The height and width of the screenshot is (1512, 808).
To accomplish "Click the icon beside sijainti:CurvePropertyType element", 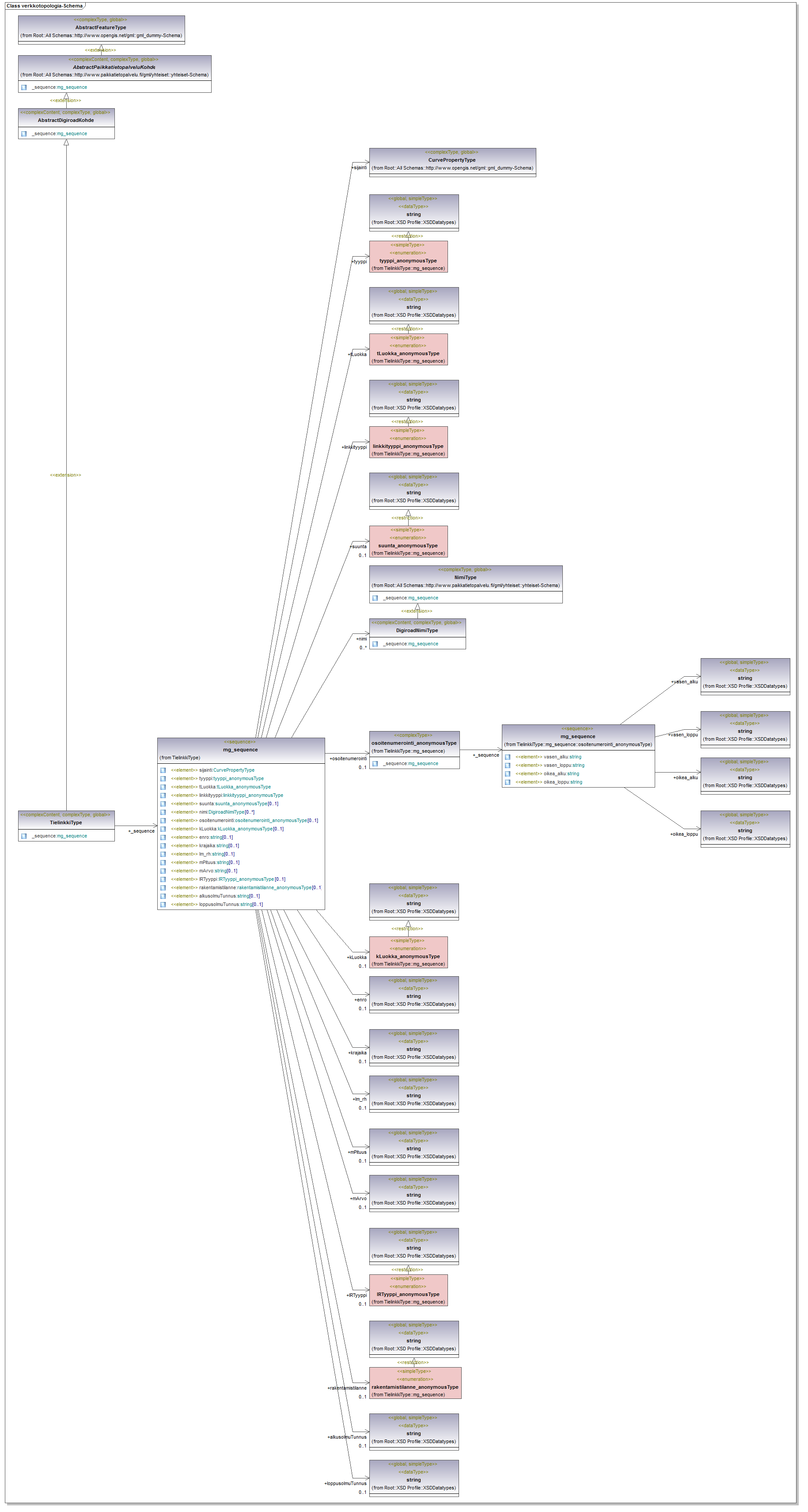I will [x=163, y=770].
